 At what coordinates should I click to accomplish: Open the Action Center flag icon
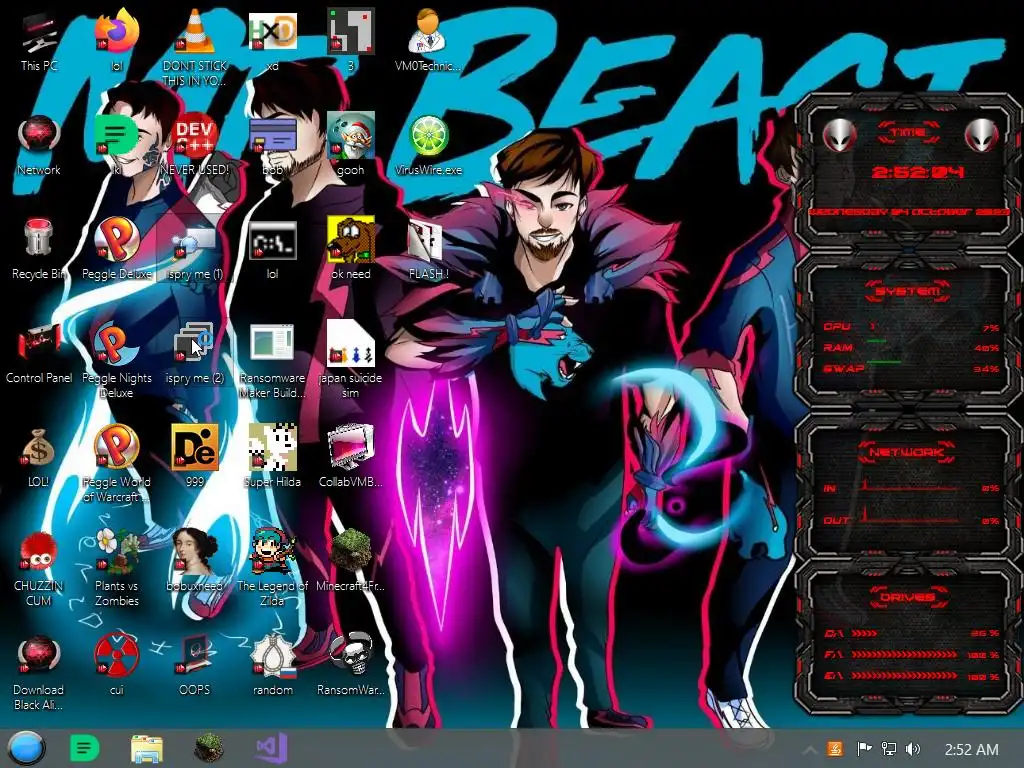[x=863, y=749]
